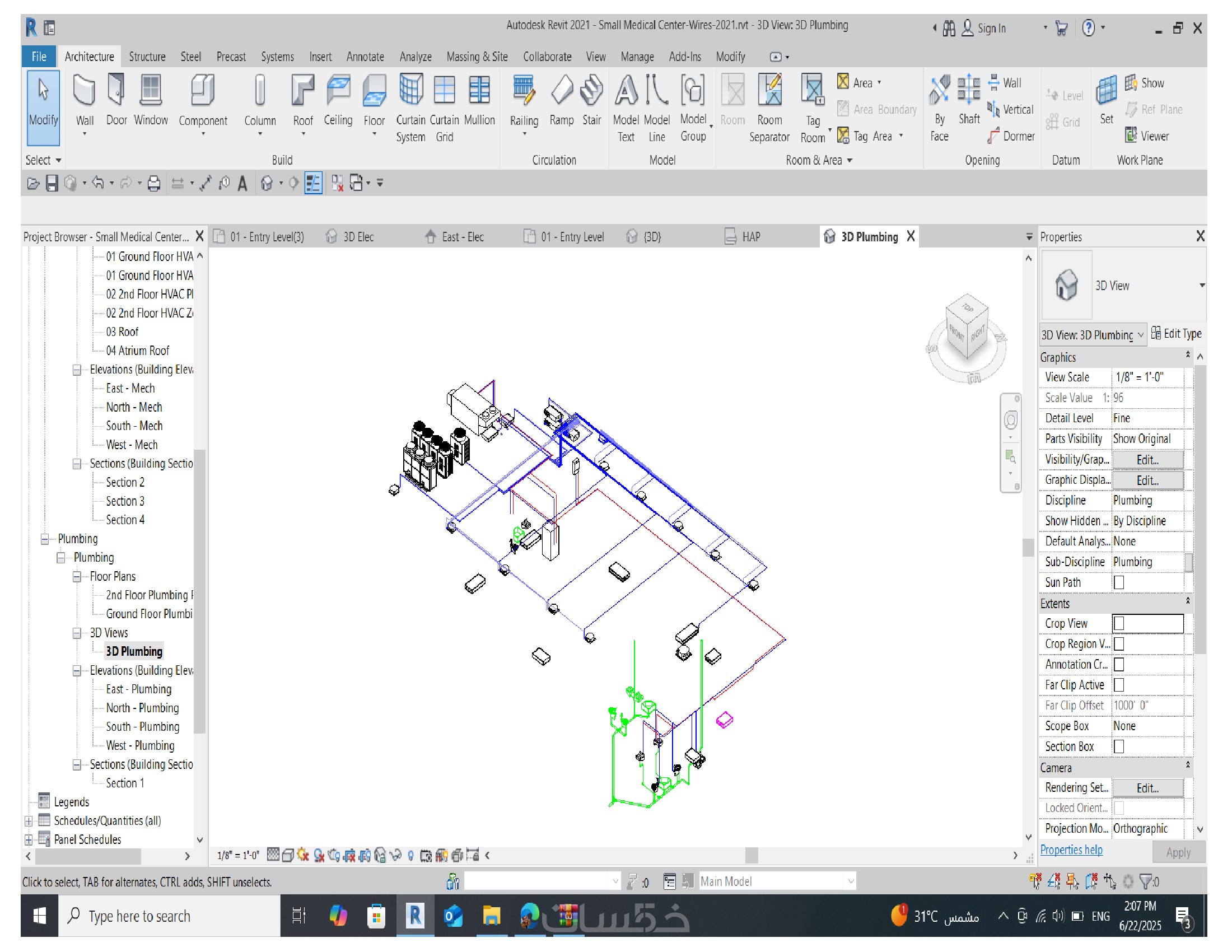Screen dimensions: 1232x952
Task: Expand the Schedules/Quantities tree node
Action: [29, 820]
